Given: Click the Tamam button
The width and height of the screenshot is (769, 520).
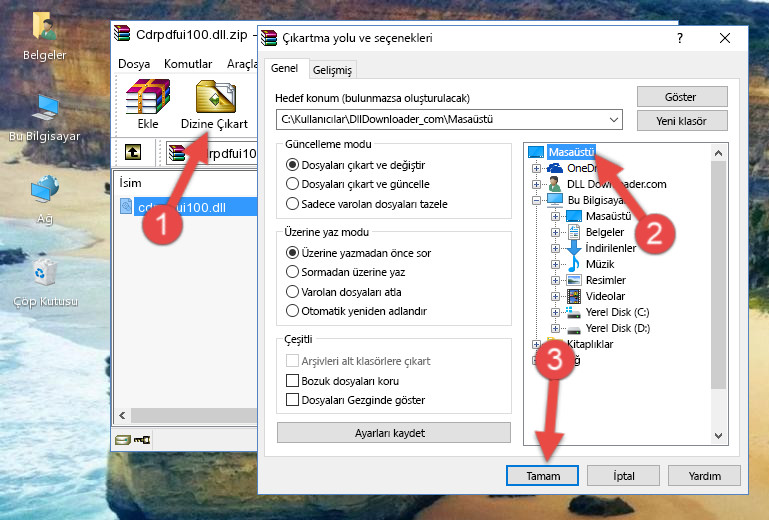Looking at the screenshot, I should click(542, 475).
